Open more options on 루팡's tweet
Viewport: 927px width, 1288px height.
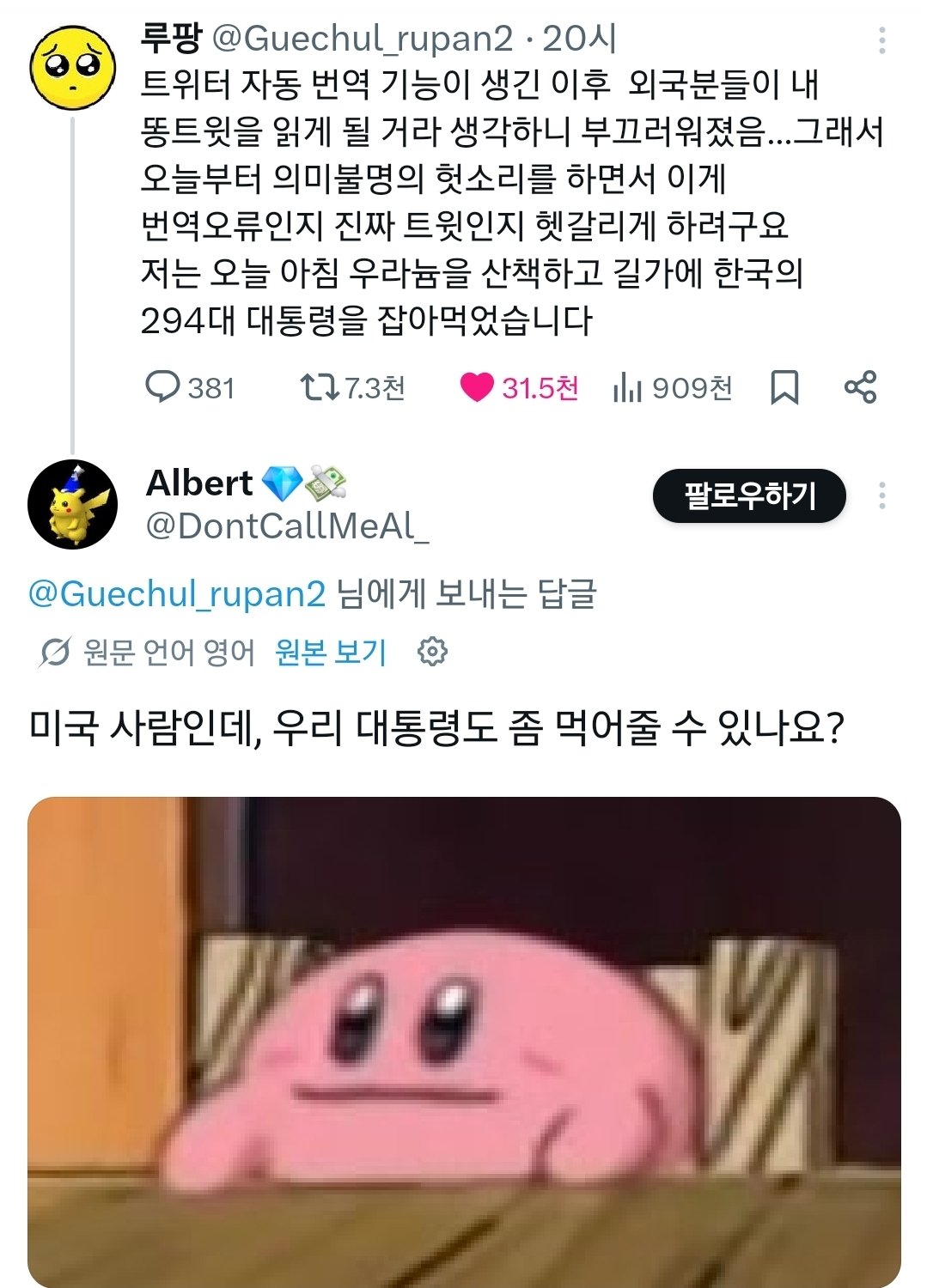coord(882,40)
